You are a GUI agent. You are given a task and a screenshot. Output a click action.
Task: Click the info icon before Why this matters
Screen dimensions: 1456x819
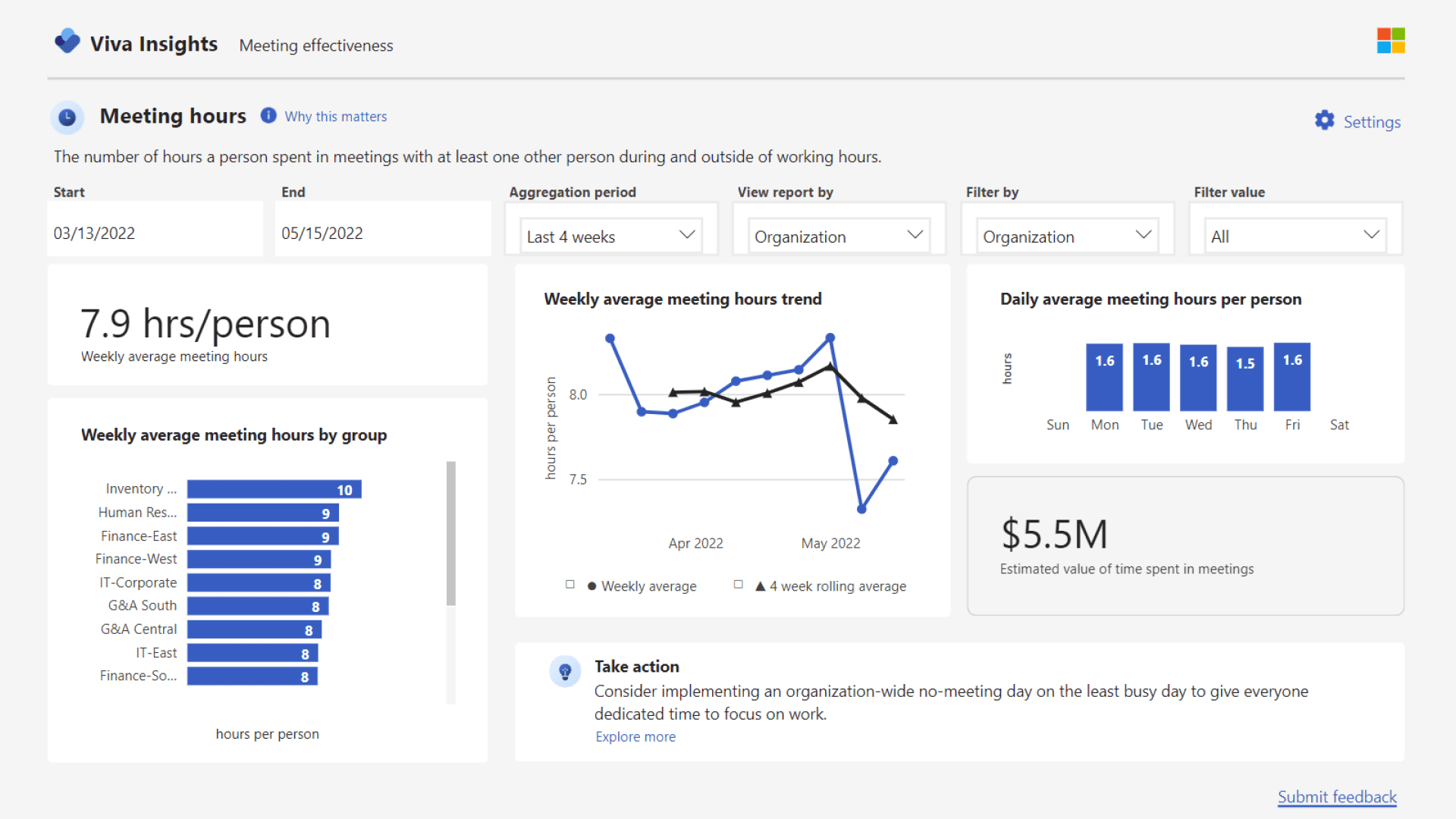pos(268,115)
